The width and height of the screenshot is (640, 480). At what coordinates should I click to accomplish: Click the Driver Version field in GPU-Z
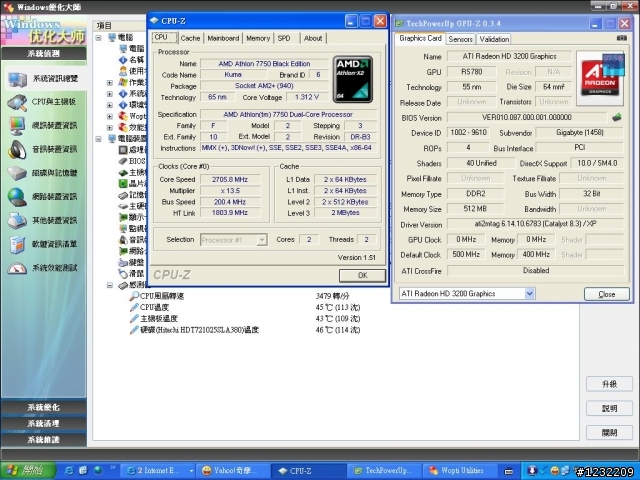pyautogui.click(x=535, y=224)
